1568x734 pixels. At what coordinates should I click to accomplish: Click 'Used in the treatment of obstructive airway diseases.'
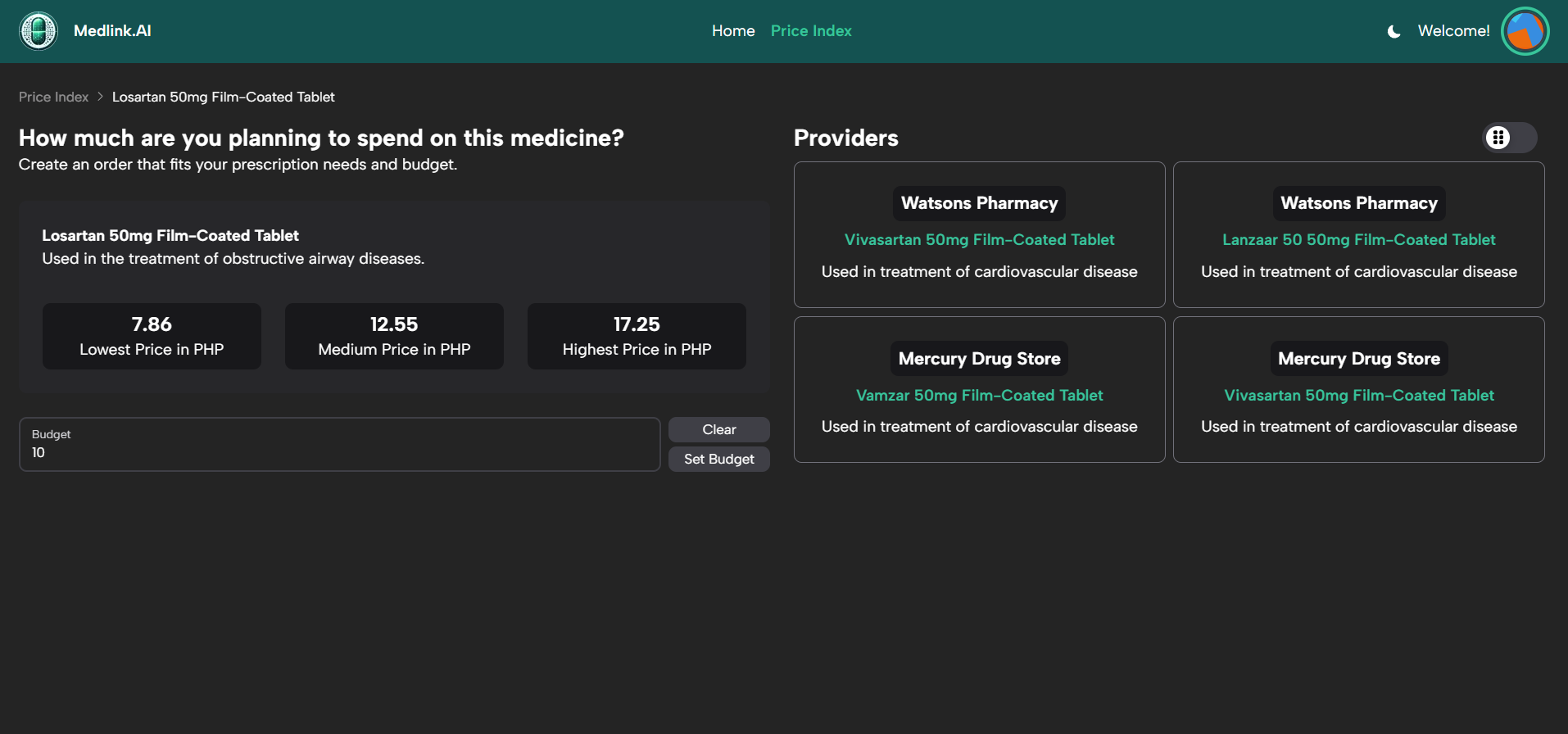[x=233, y=259]
